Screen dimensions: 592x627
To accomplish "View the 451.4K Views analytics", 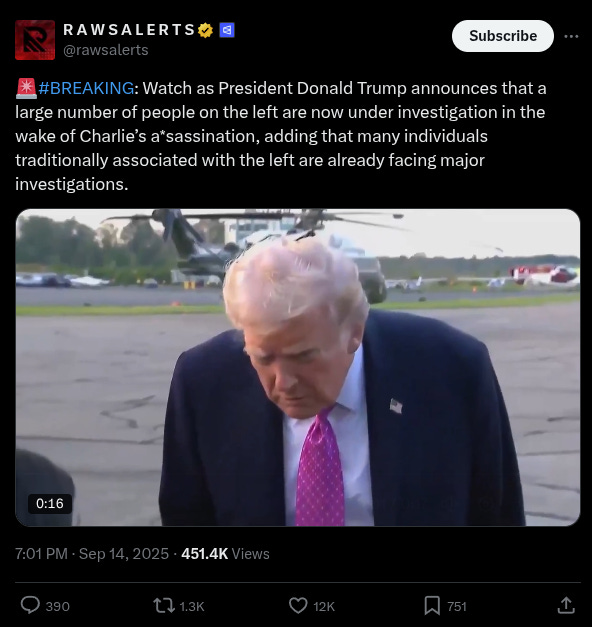I will point(226,554).
